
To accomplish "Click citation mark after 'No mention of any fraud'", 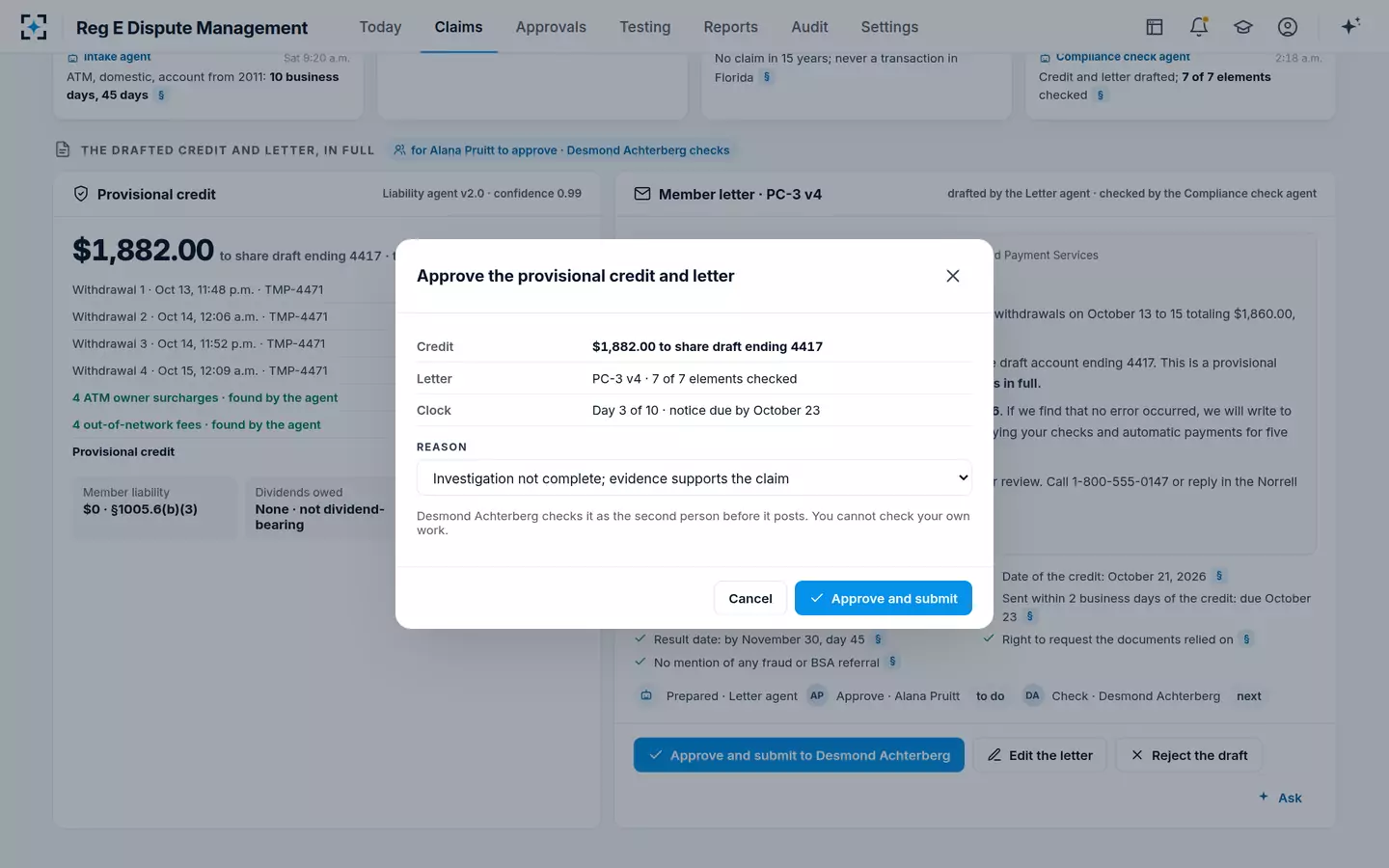I will coord(892,662).
